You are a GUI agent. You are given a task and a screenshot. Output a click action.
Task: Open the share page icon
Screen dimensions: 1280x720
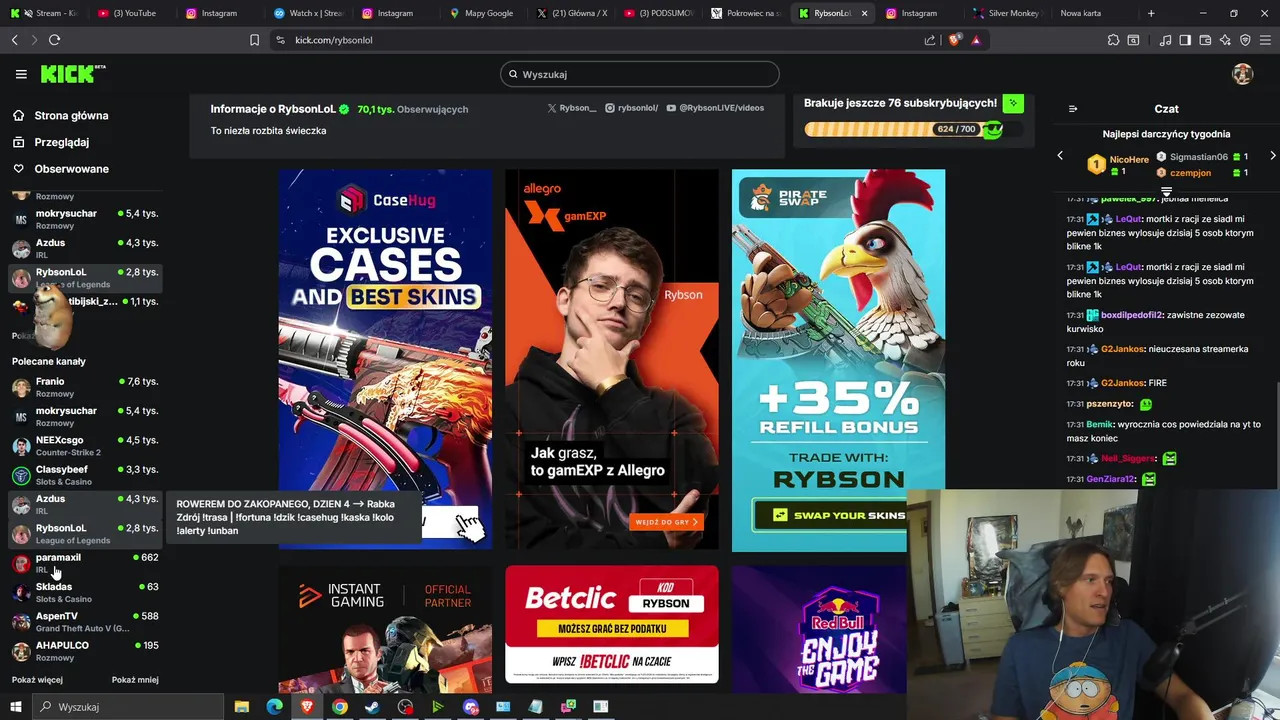tap(930, 40)
